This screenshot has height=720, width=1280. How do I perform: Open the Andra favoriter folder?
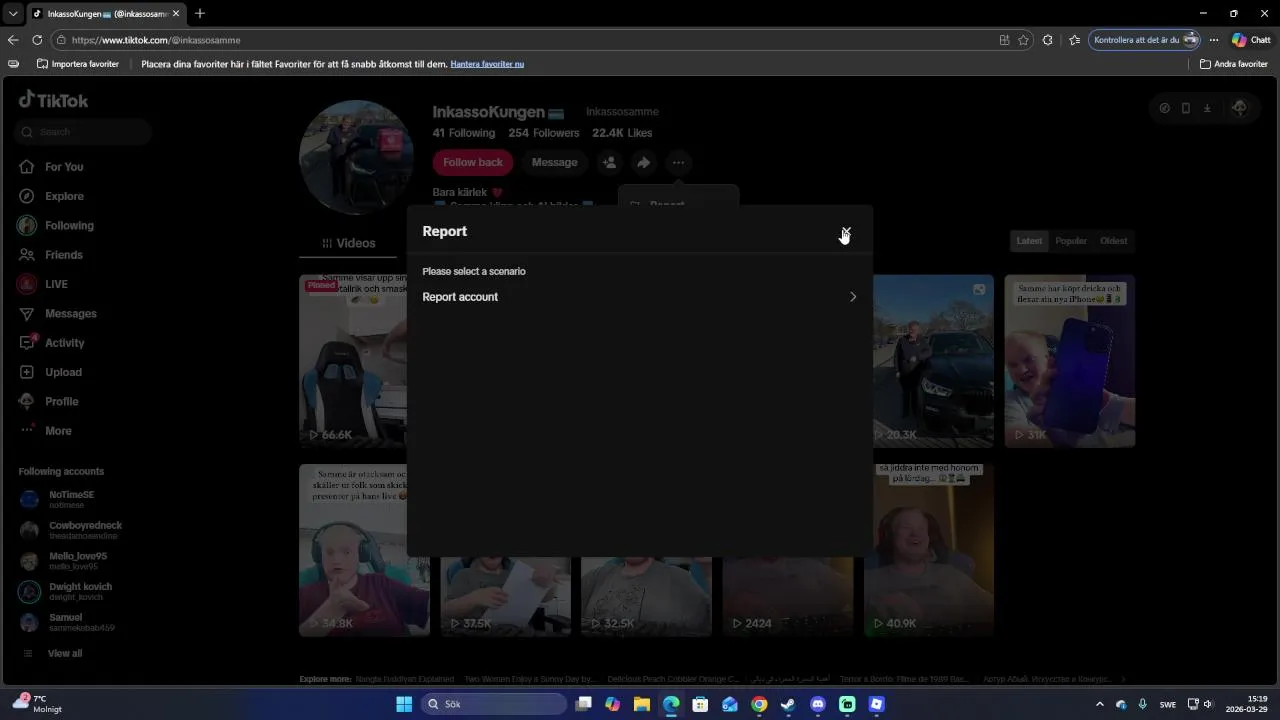pos(1234,64)
